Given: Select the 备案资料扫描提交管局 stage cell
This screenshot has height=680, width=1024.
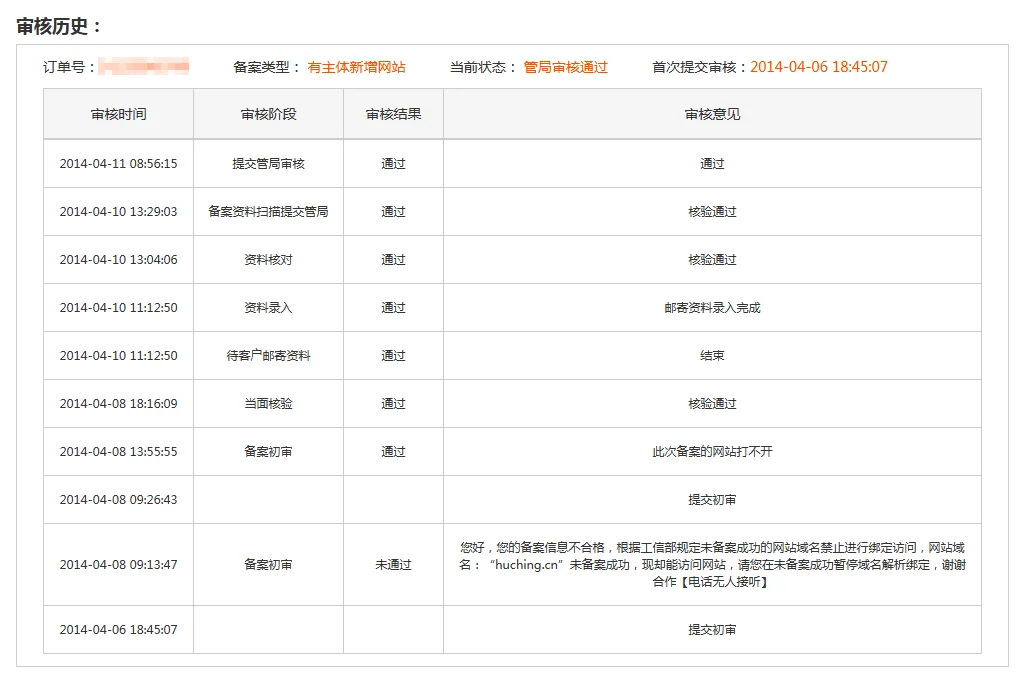Looking at the screenshot, I should [268, 212].
